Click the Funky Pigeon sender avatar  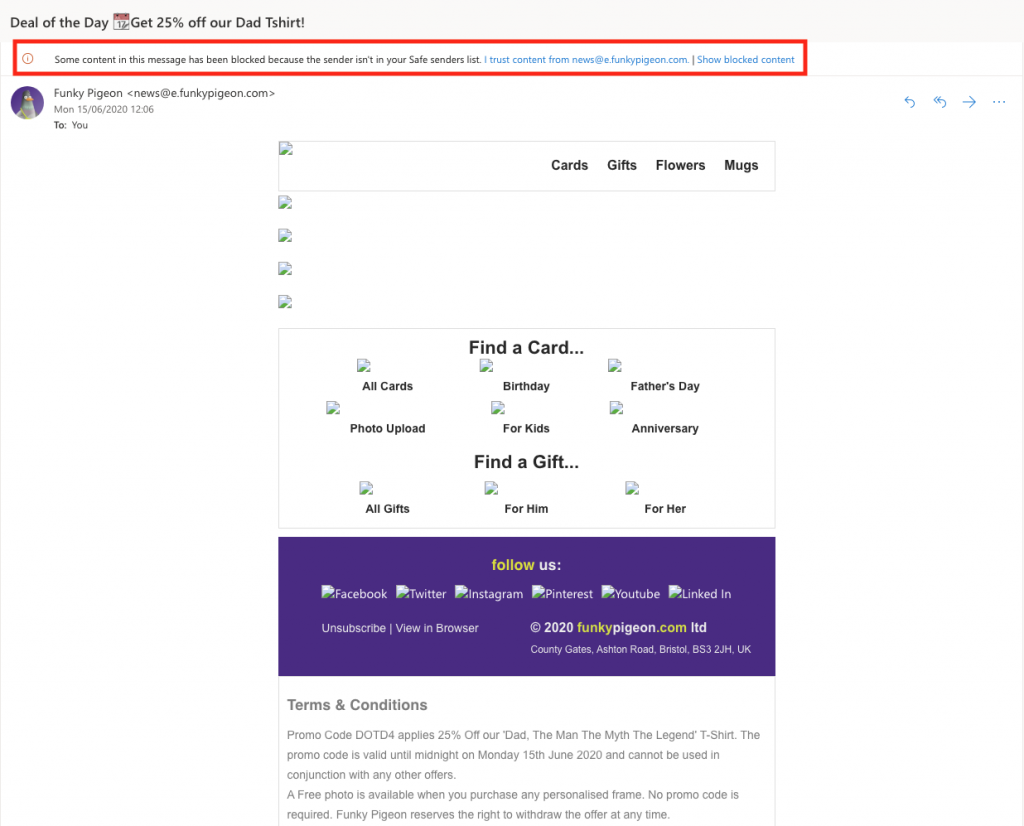tap(27, 103)
